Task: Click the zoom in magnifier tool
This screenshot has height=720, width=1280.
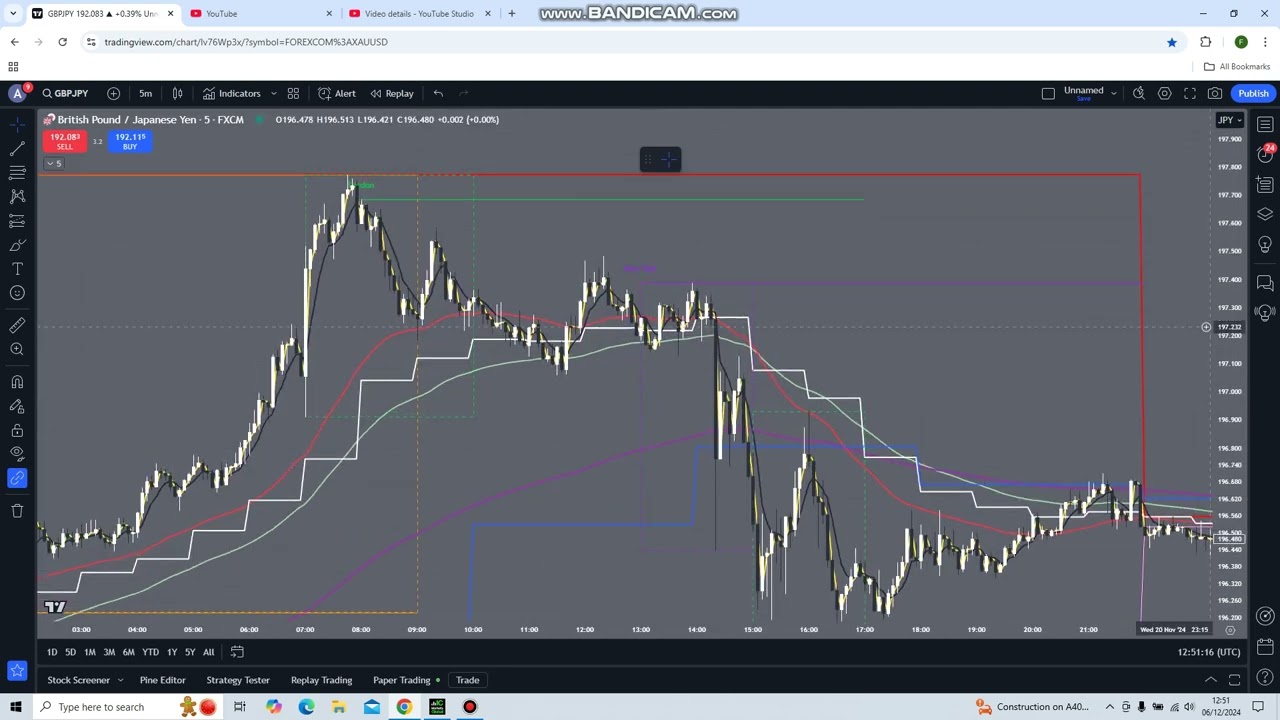Action: tap(17, 349)
